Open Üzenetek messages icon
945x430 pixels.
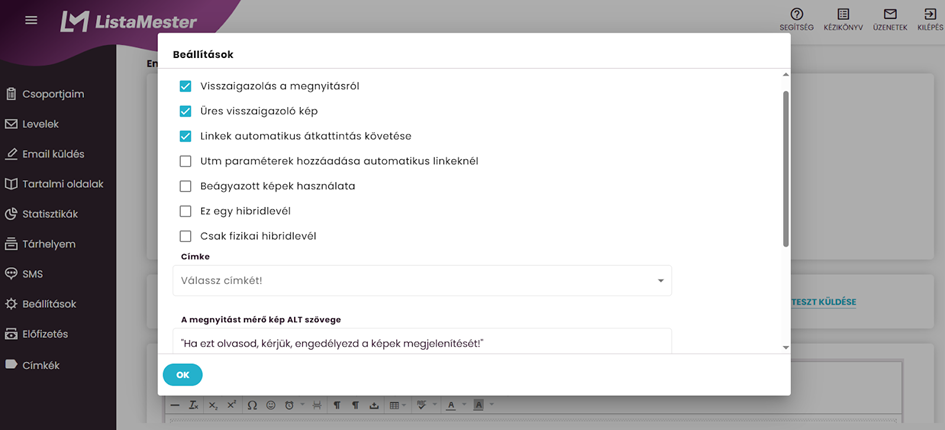889,18
